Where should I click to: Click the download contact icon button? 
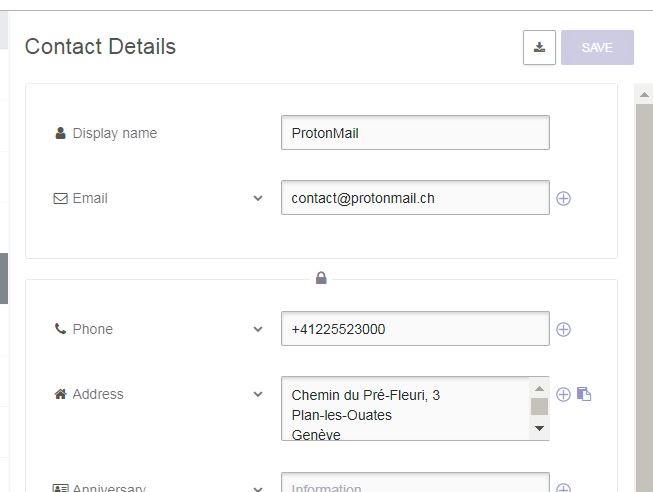[539, 47]
